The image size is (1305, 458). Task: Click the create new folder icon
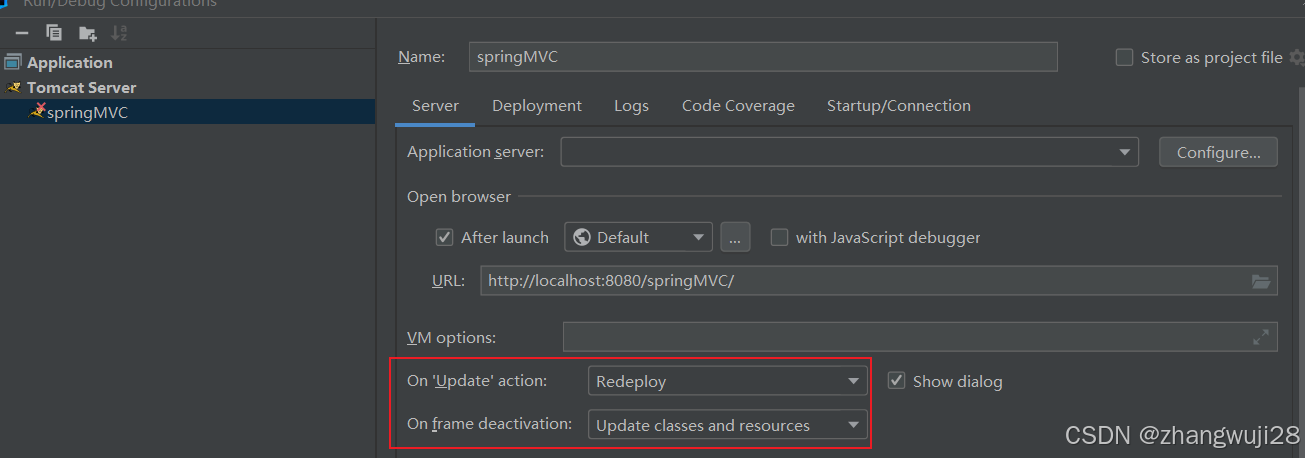click(x=87, y=33)
